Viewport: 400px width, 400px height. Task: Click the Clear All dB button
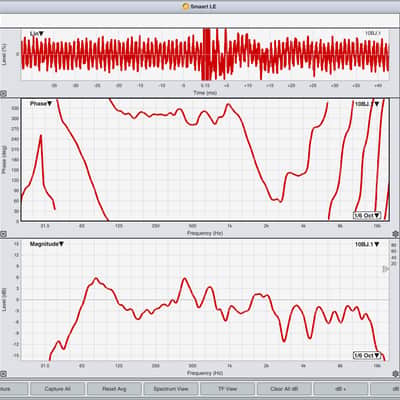click(x=284, y=389)
